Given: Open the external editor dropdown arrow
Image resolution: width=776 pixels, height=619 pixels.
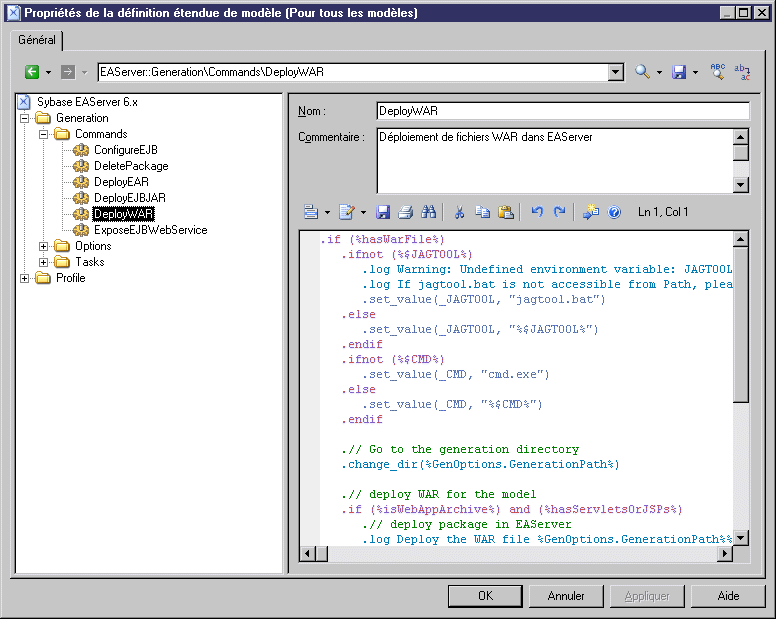Looking at the screenshot, I should (x=363, y=212).
